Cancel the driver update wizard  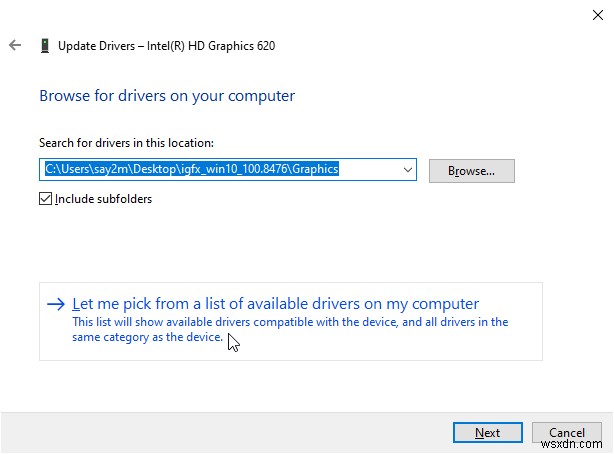pyautogui.click(x=567, y=433)
